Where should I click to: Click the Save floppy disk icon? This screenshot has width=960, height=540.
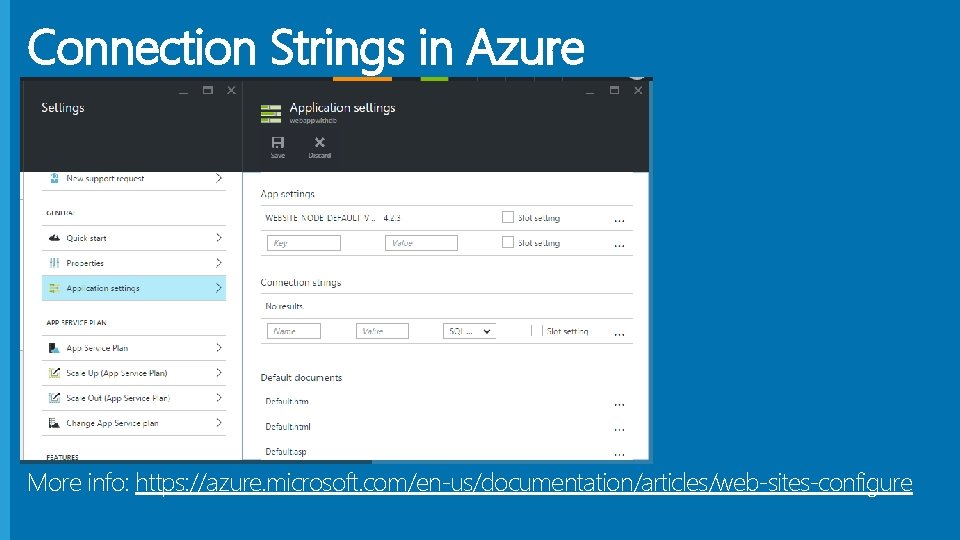(278, 143)
